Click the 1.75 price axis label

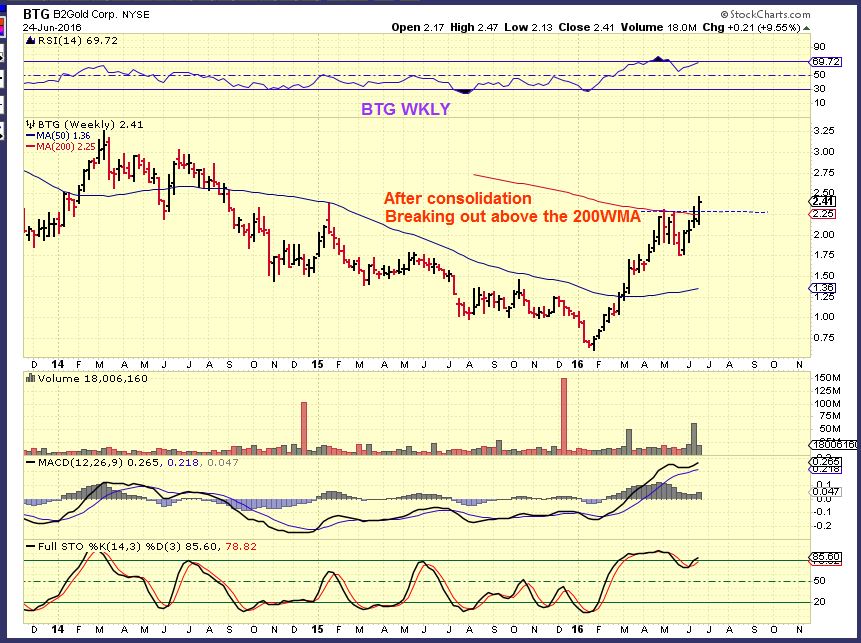tap(824, 255)
